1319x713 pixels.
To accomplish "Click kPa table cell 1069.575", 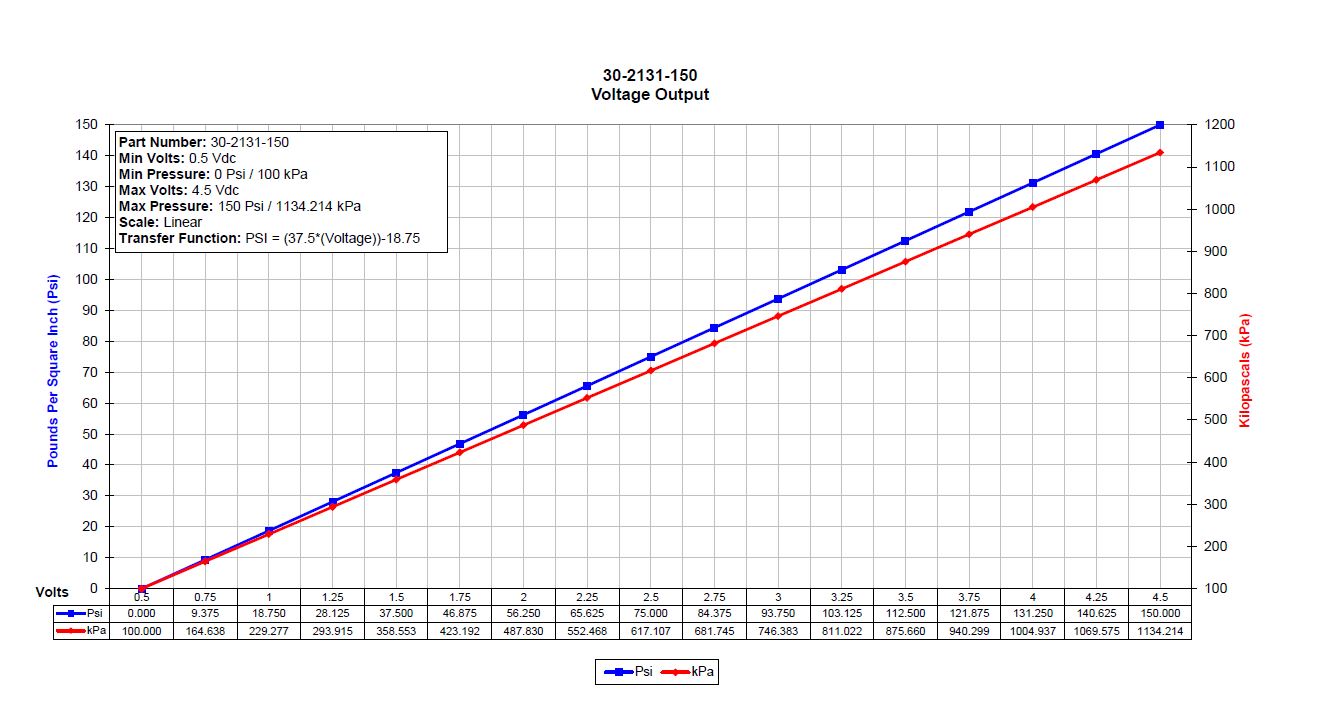I will click(1096, 631).
